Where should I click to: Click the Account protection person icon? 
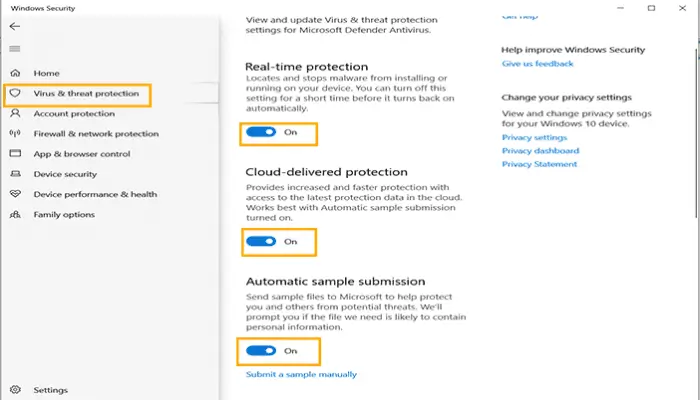point(14,114)
